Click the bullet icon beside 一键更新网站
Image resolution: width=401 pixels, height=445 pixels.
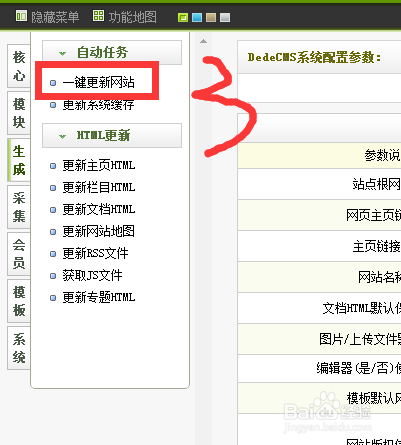tap(53, 83)
